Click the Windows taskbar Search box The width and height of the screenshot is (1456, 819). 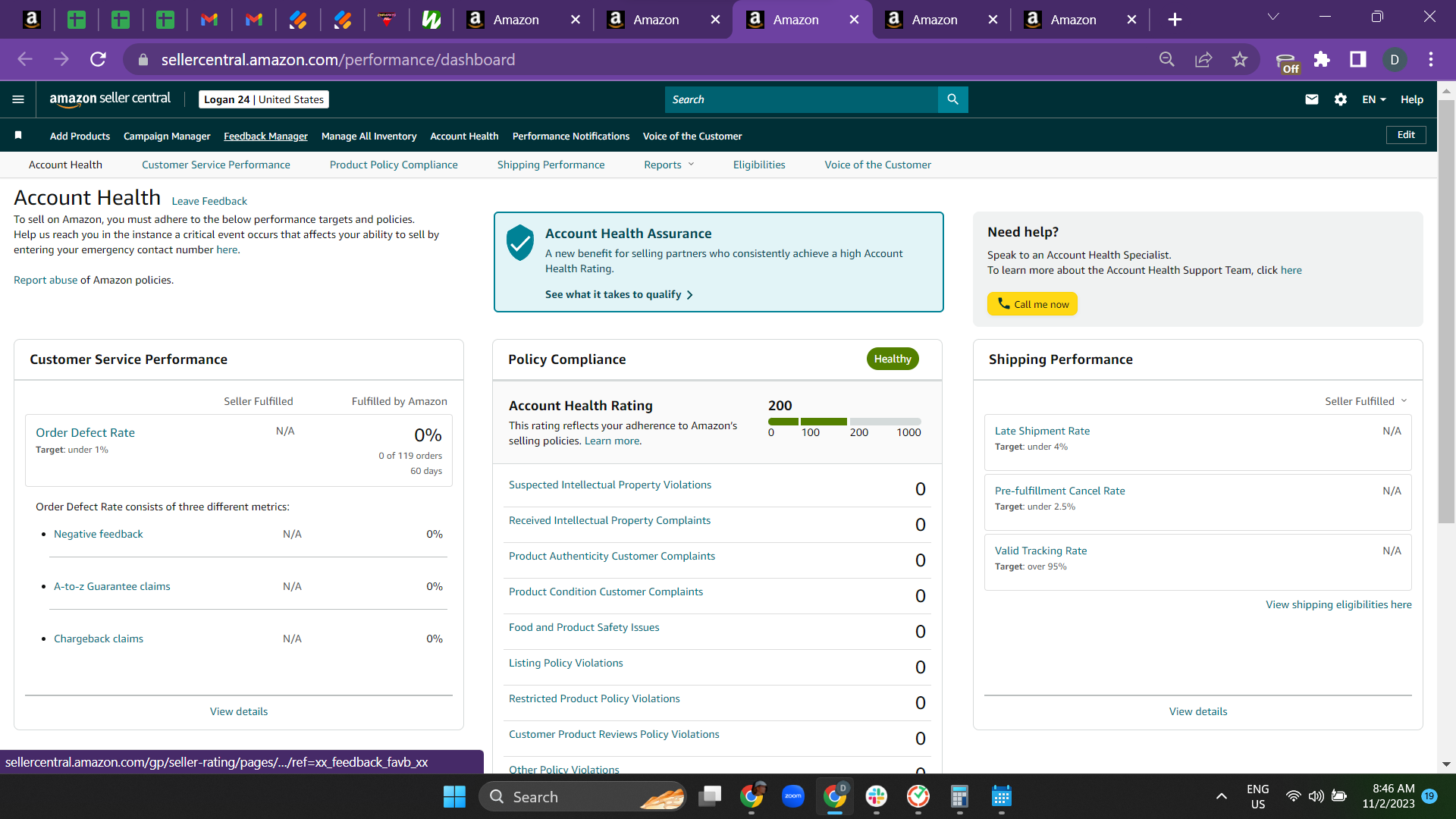click(582, 796)
